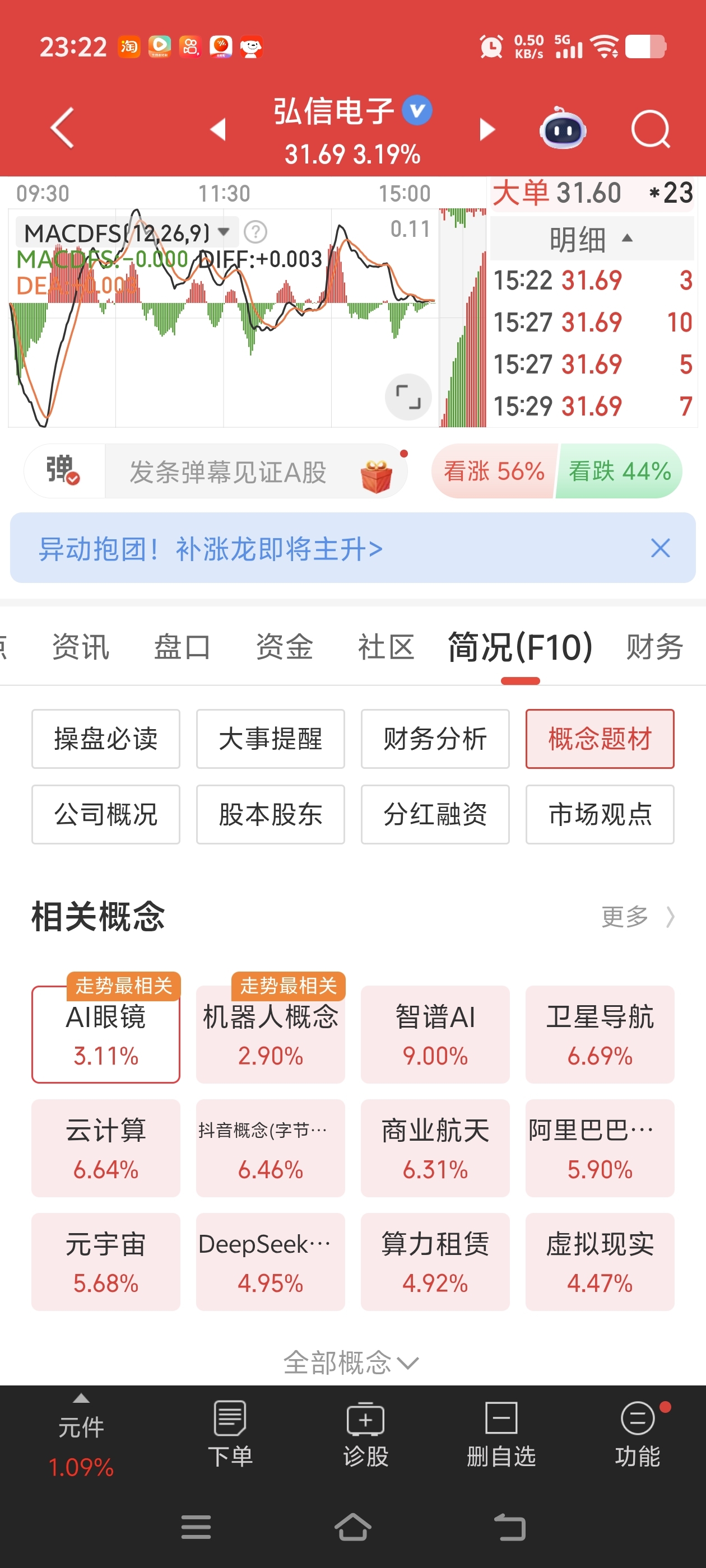Vote 看涨 56% bullish
Viewport: 706px width, 1568px height.
coord(494,471)
